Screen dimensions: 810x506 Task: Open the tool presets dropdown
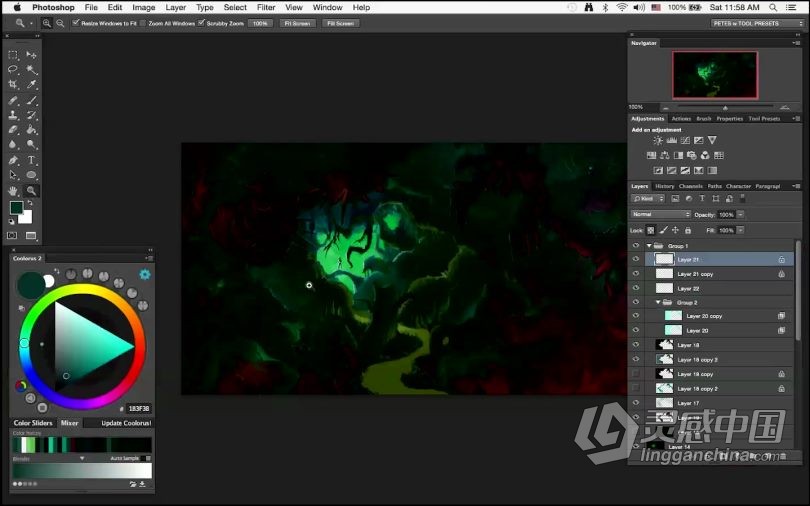pyautogui.click(x=757, y=23)
